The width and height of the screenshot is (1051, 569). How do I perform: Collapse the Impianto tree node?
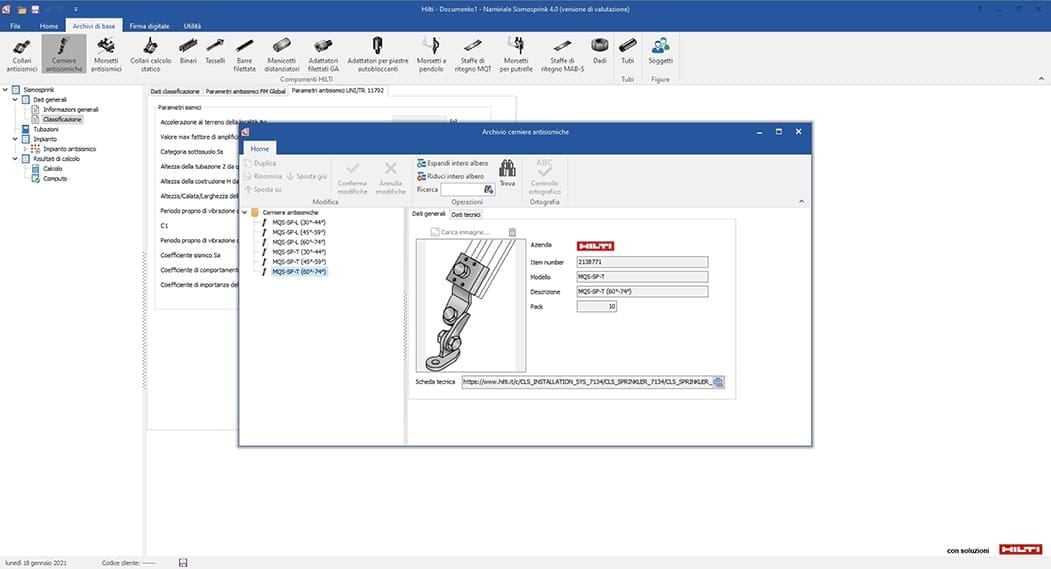(x=15, y=139)
